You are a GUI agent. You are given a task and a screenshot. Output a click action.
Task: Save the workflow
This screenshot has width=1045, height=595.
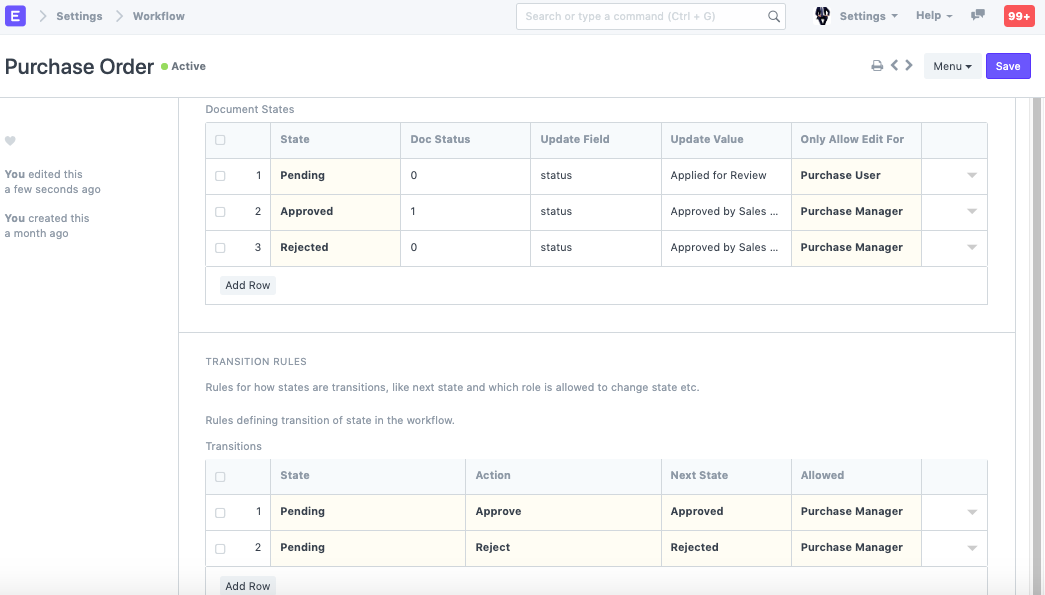coord(1008,66)
